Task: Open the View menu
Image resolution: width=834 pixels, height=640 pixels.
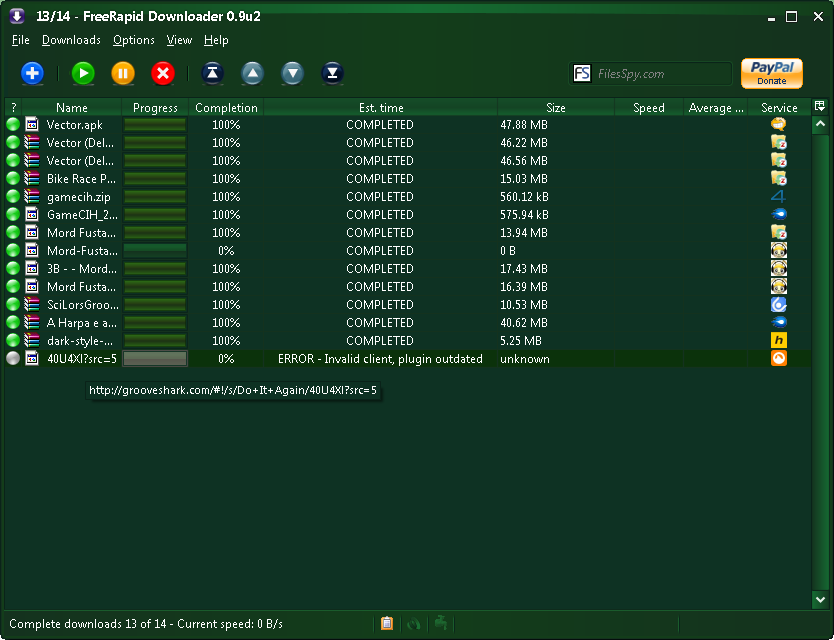Action: pos(179,40)
